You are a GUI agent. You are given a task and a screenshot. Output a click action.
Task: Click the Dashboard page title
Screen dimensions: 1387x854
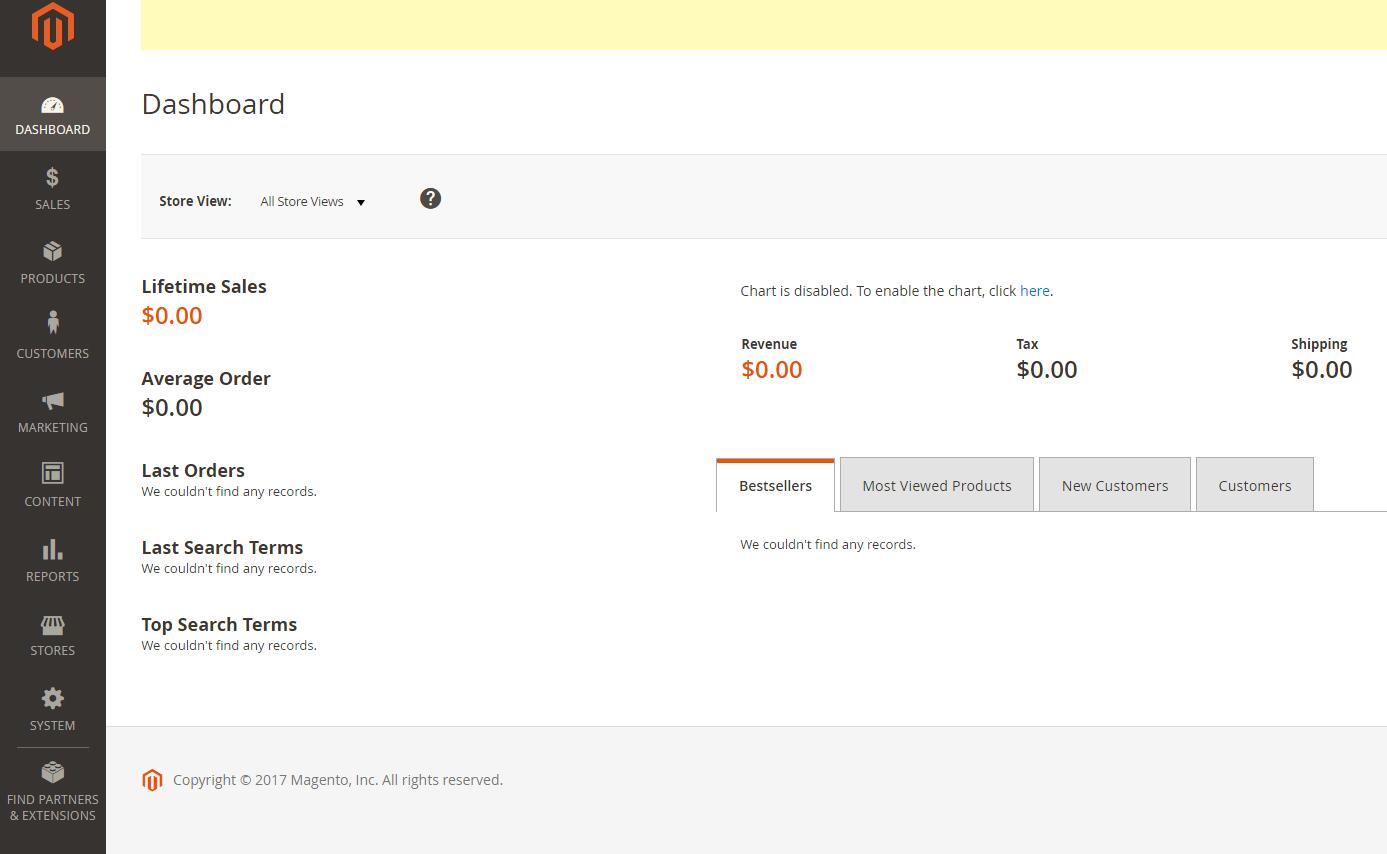tap(213, 104)
